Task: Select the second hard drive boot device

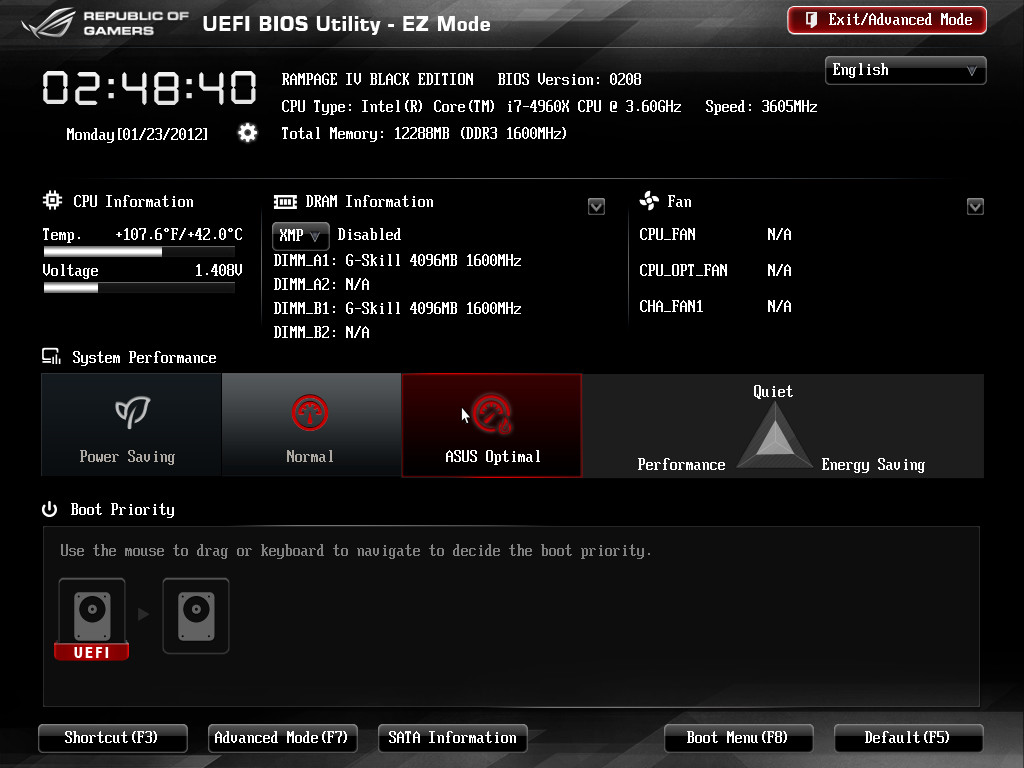Action: [196, 616]
